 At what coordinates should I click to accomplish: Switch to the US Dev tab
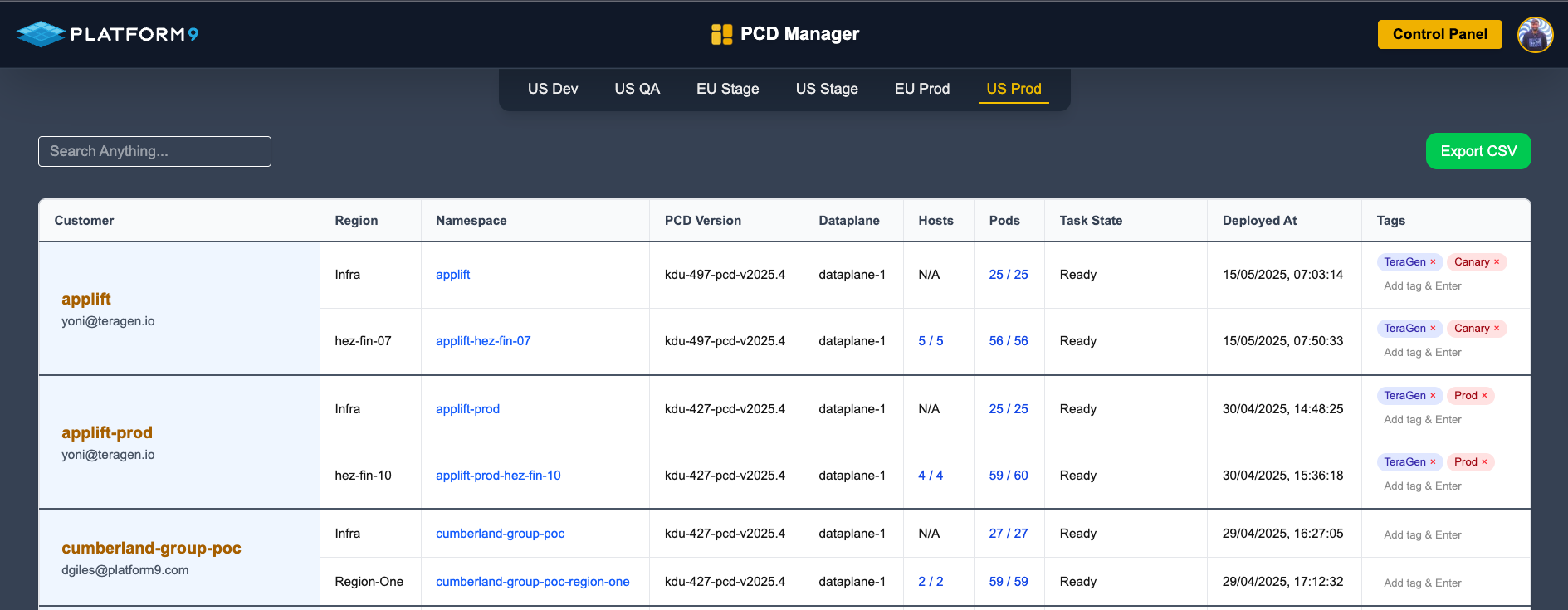click(553, 89)
